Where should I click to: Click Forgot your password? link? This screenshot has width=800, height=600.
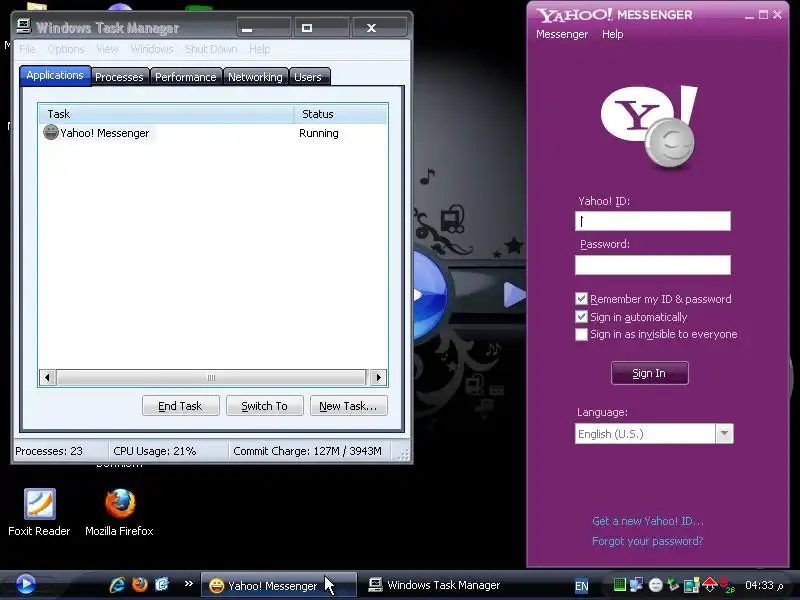pos(647,541)
